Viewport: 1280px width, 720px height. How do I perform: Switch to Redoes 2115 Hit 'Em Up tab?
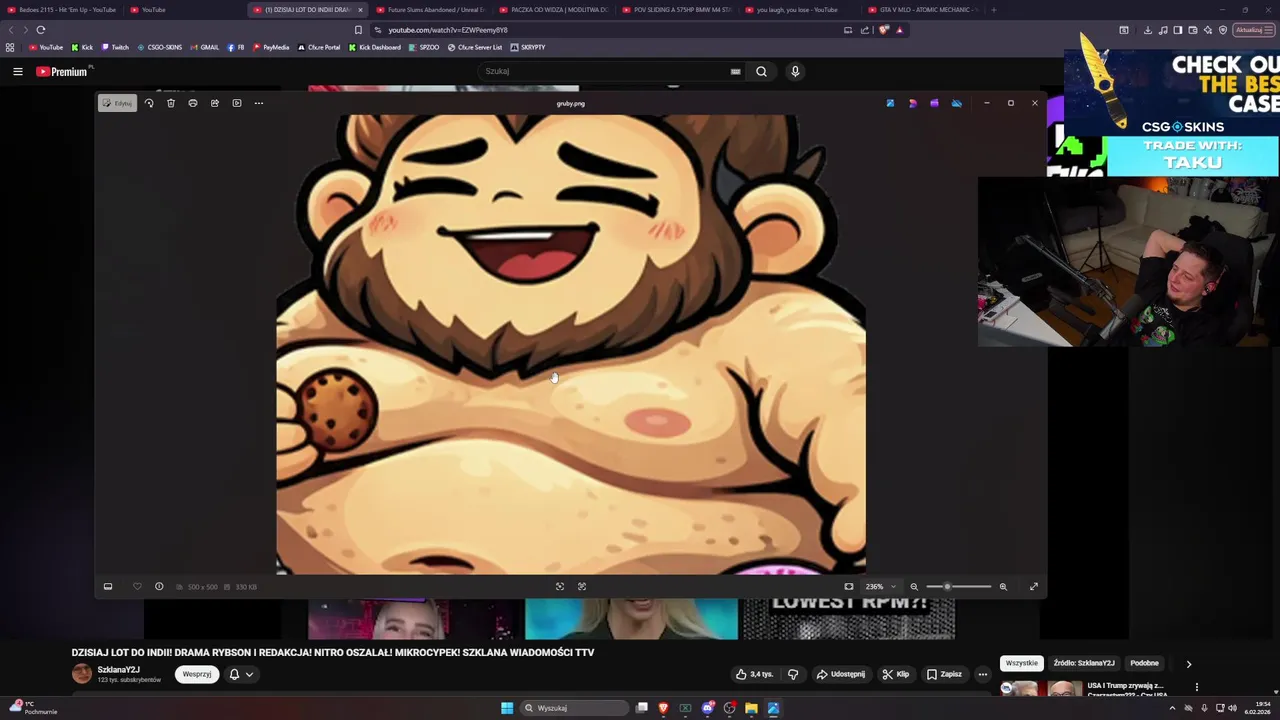click(62, 10)
